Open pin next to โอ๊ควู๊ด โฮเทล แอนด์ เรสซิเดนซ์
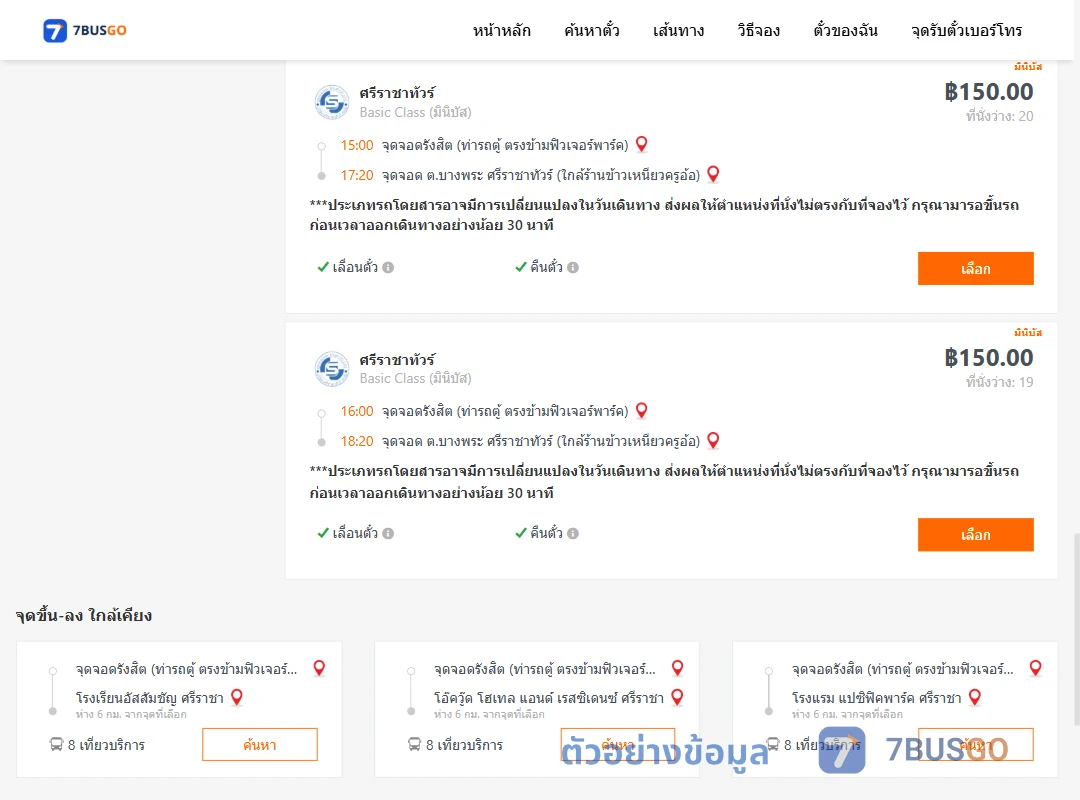The image size is (1080, 800). point(677,697)
